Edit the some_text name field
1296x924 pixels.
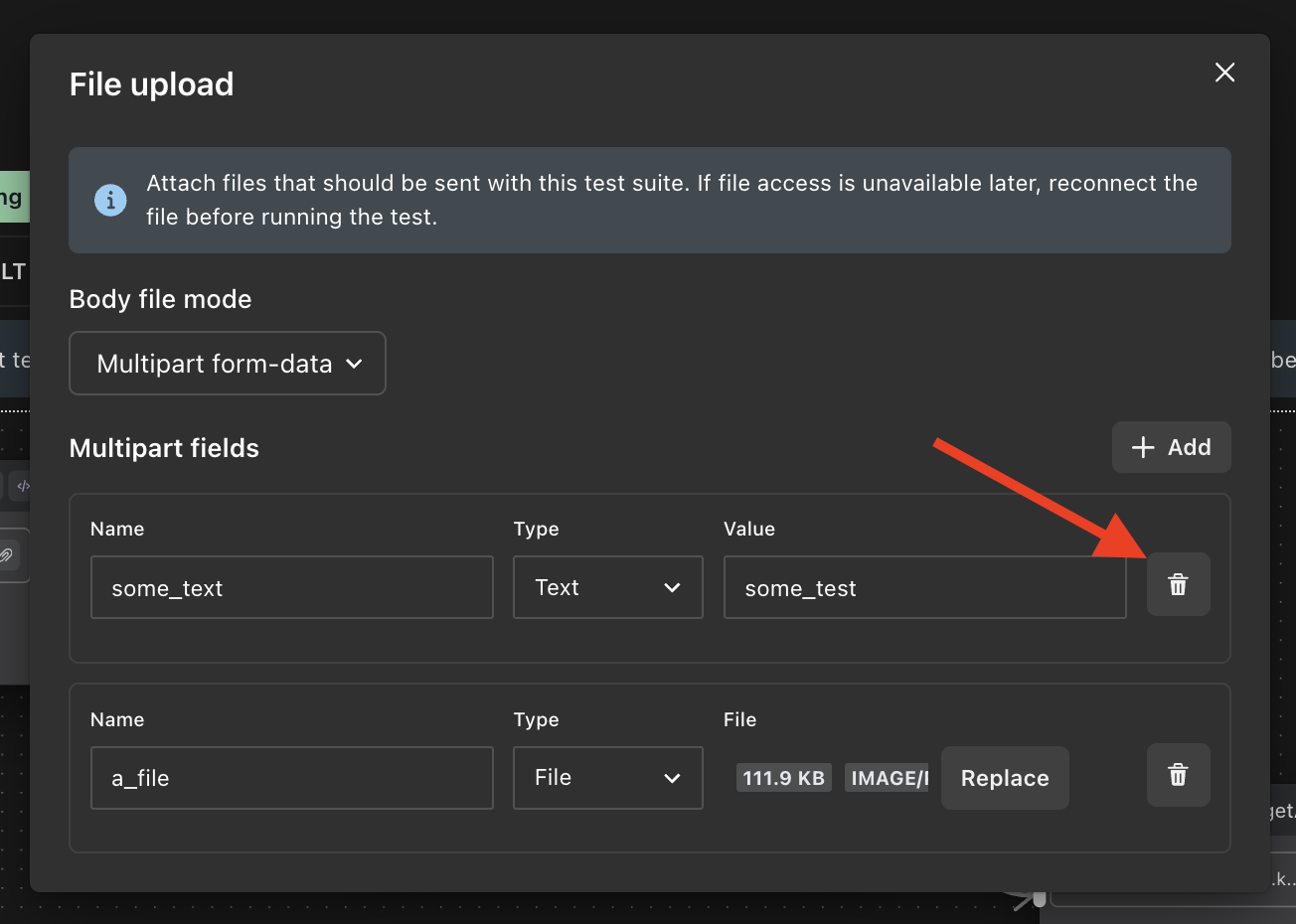coord(292,587)
